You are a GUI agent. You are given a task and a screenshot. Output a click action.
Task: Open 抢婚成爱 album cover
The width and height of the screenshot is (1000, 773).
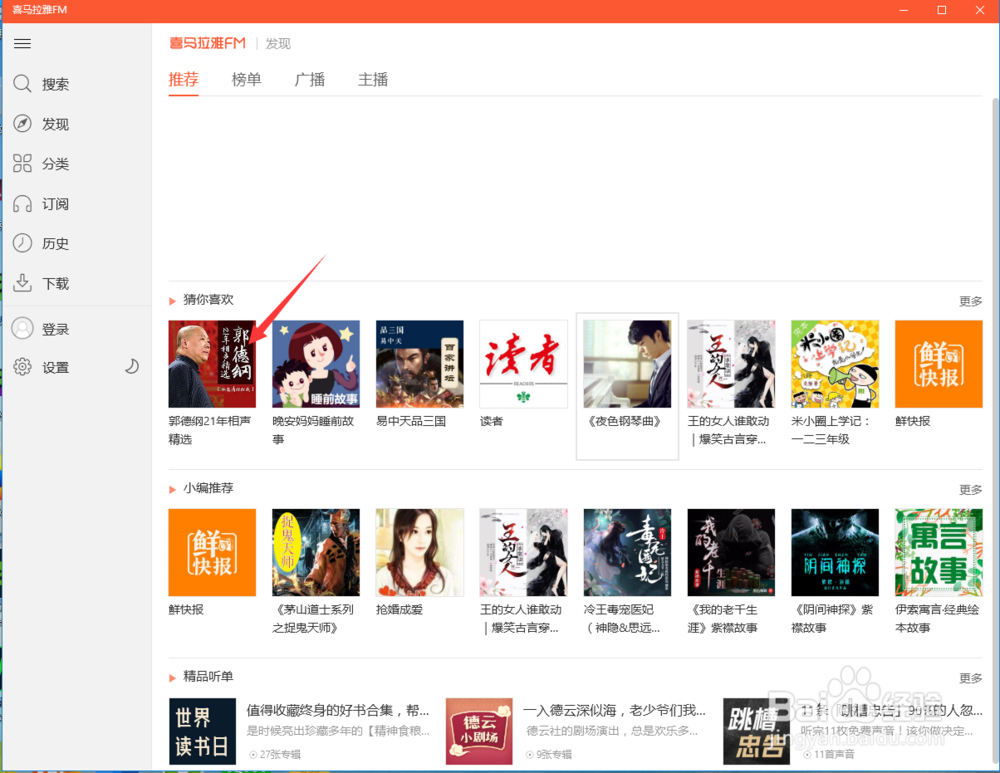(x=420, y=552)
